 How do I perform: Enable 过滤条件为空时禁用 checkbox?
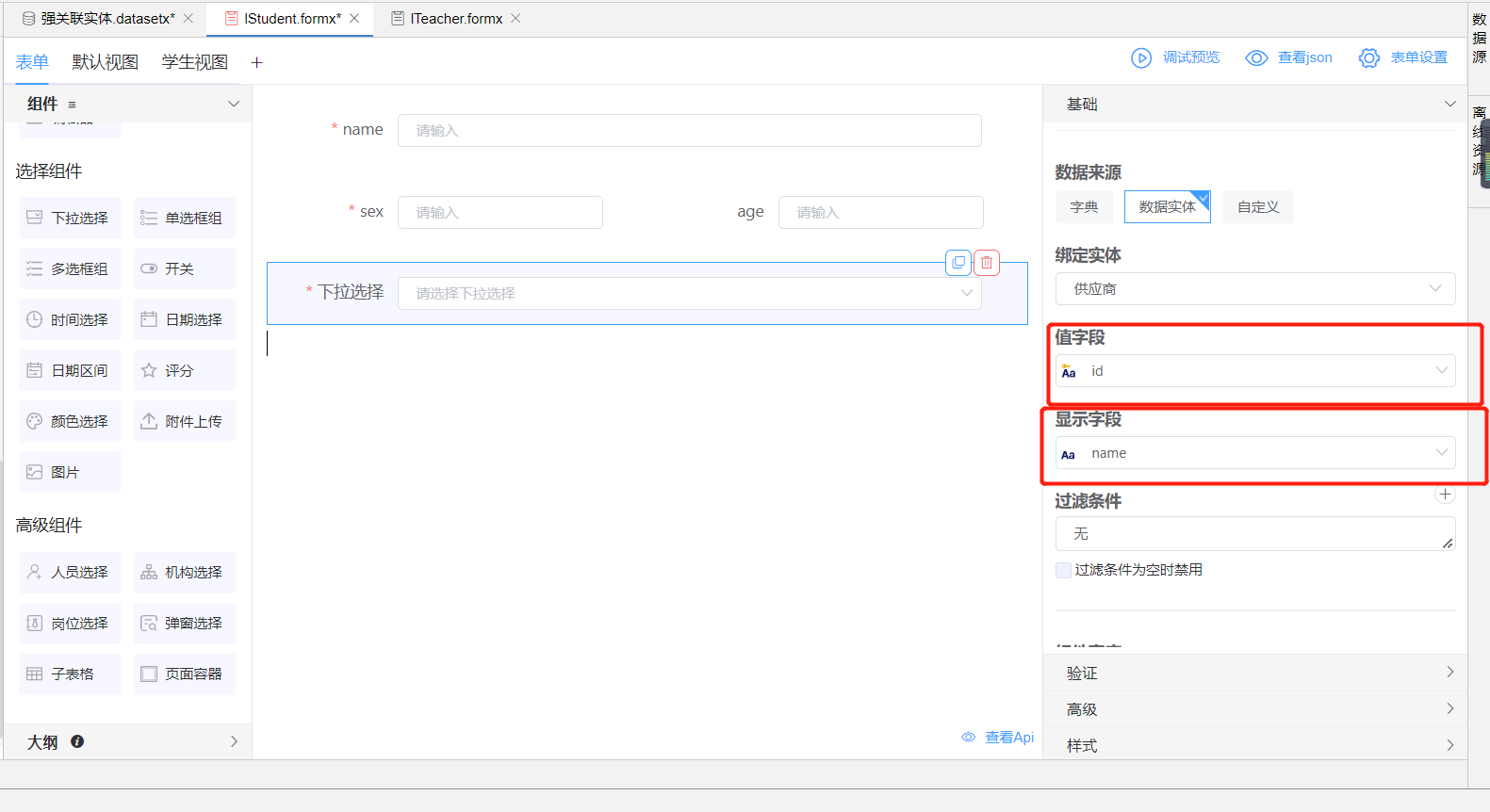coord(1063,570)
